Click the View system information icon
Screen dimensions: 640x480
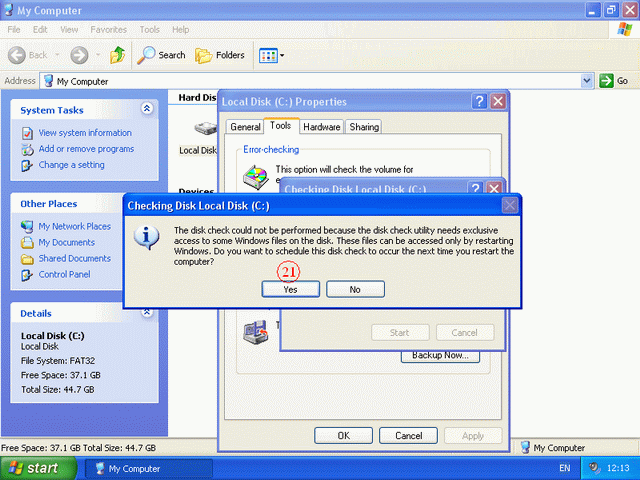(27, 133)
